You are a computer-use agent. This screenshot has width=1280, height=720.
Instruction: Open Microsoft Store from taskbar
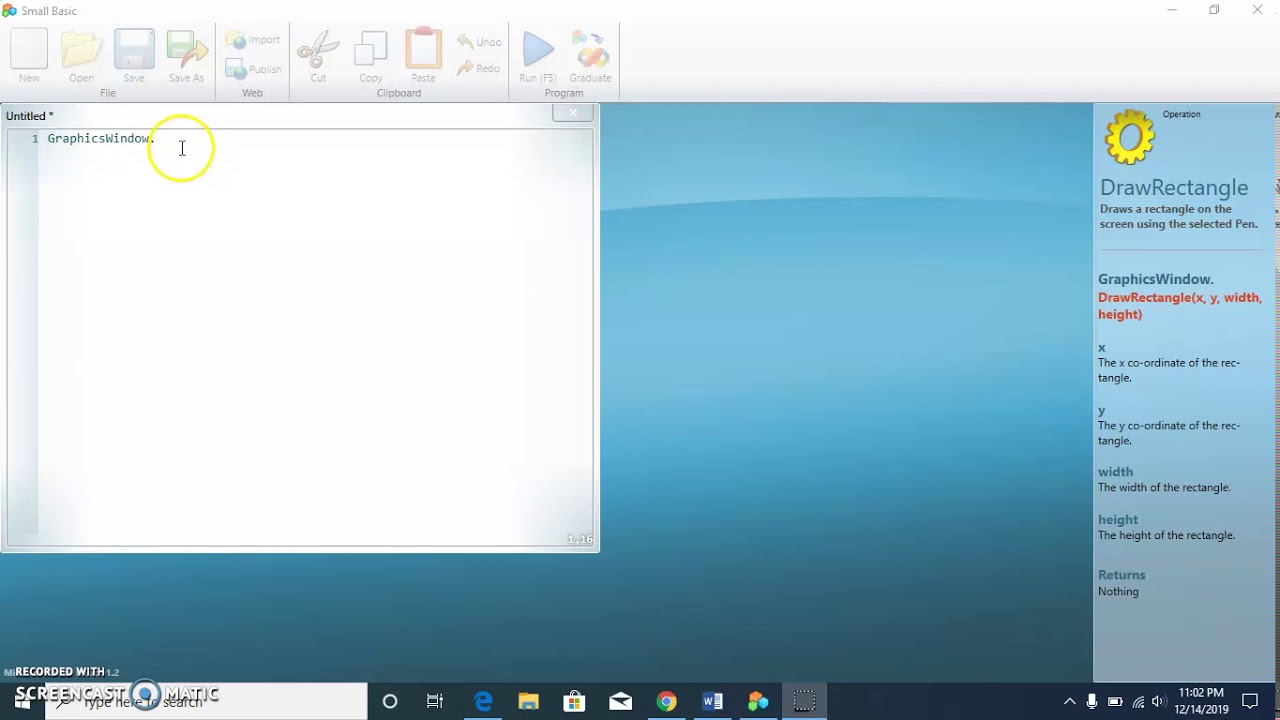(574, 702)
